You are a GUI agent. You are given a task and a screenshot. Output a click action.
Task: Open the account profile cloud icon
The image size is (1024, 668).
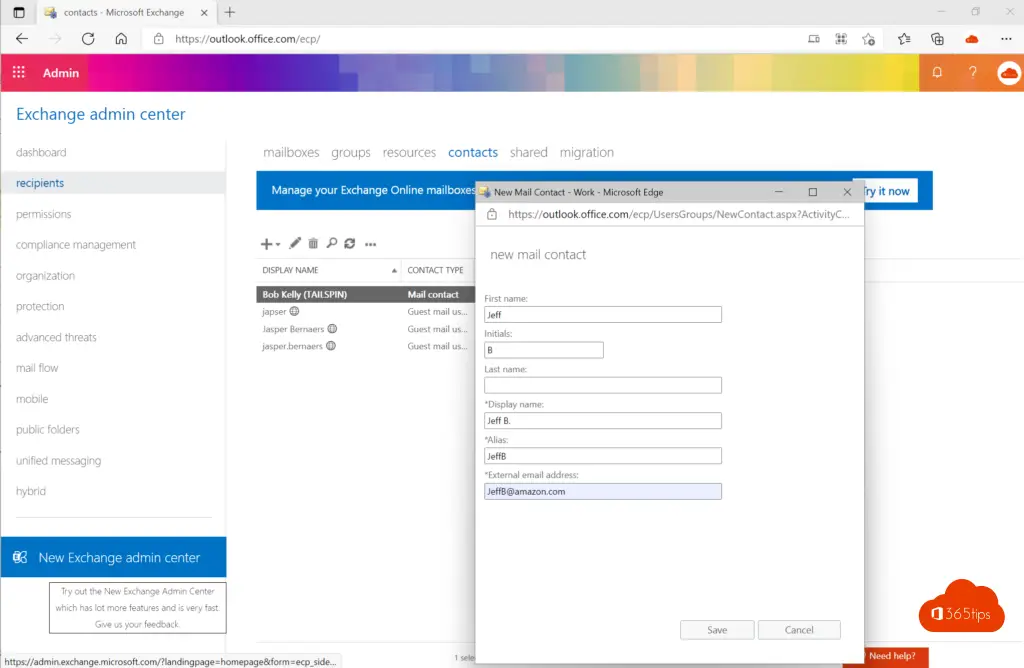(x=1009, y=72)
